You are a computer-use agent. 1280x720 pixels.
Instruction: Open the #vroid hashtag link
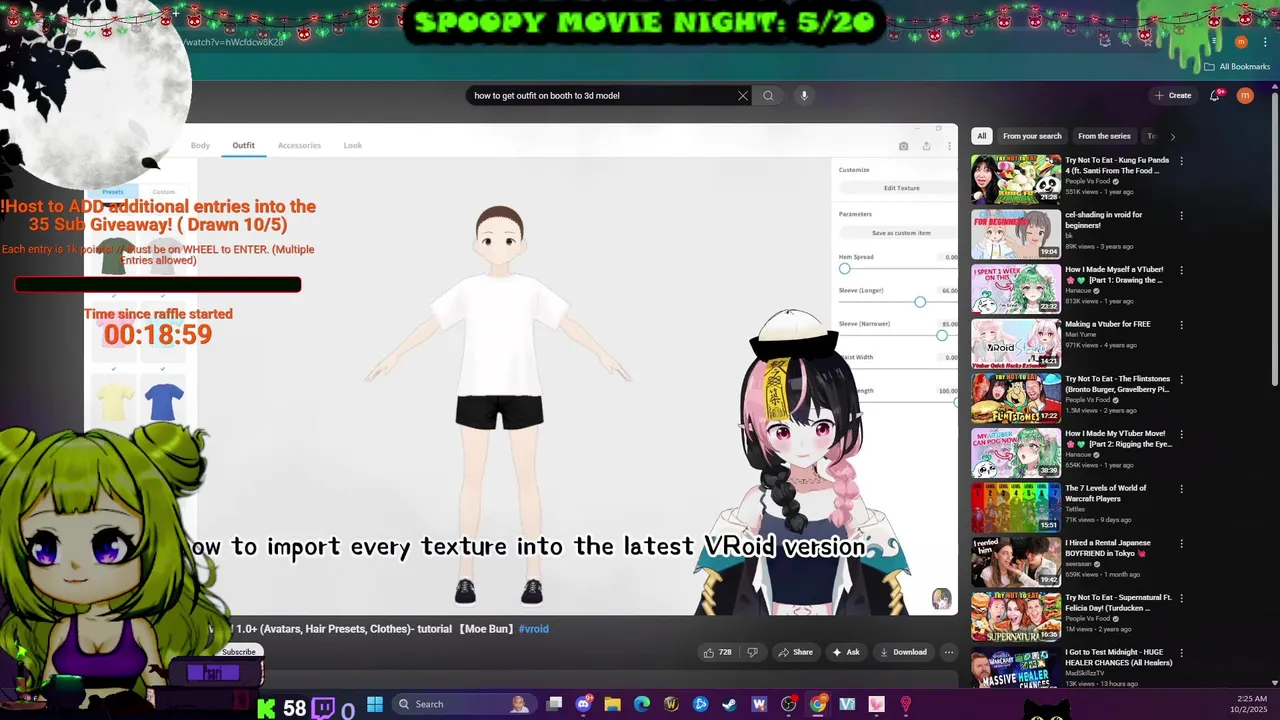tap(534, 629)
